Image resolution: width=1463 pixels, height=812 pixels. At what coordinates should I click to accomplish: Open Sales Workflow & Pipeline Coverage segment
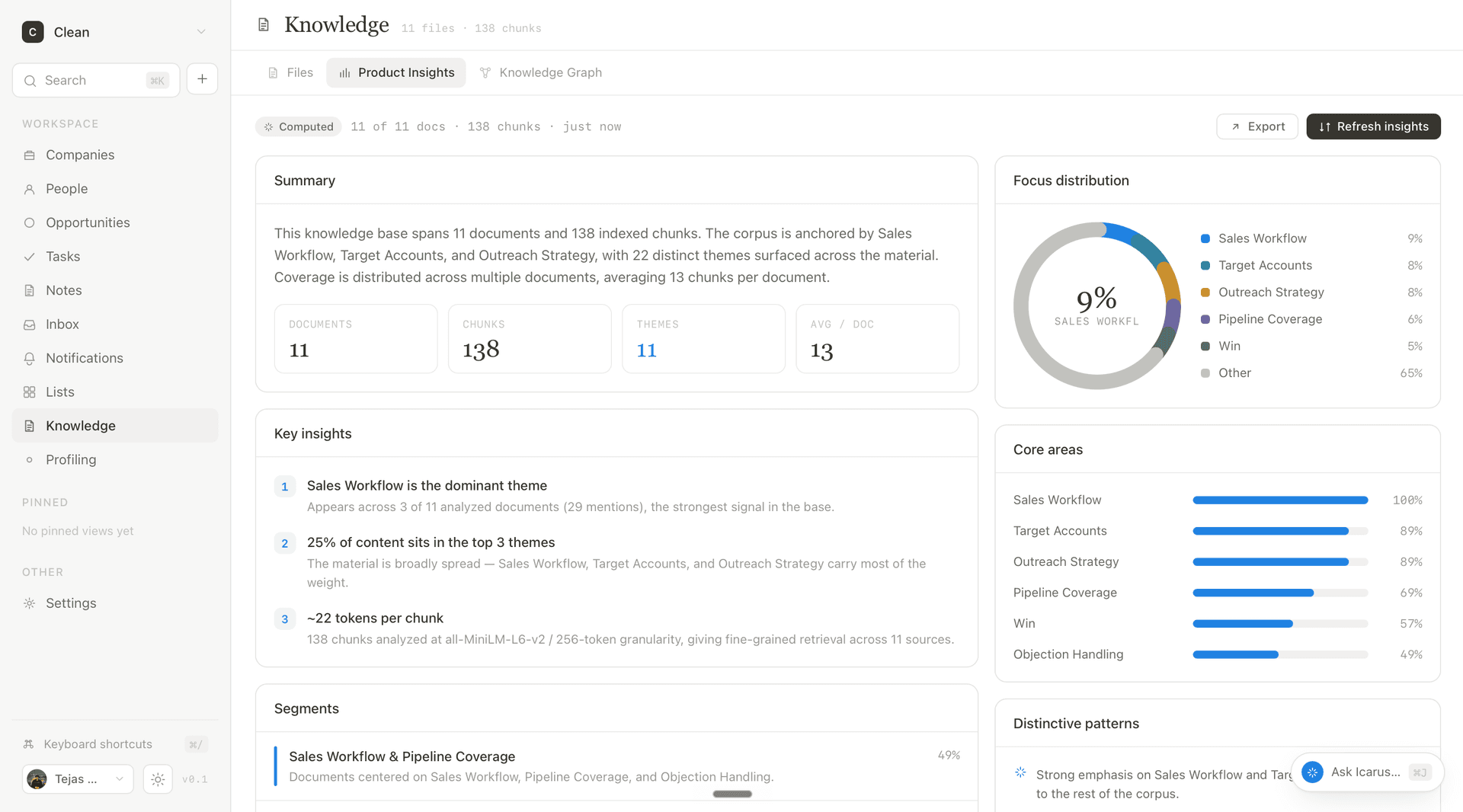616,766
